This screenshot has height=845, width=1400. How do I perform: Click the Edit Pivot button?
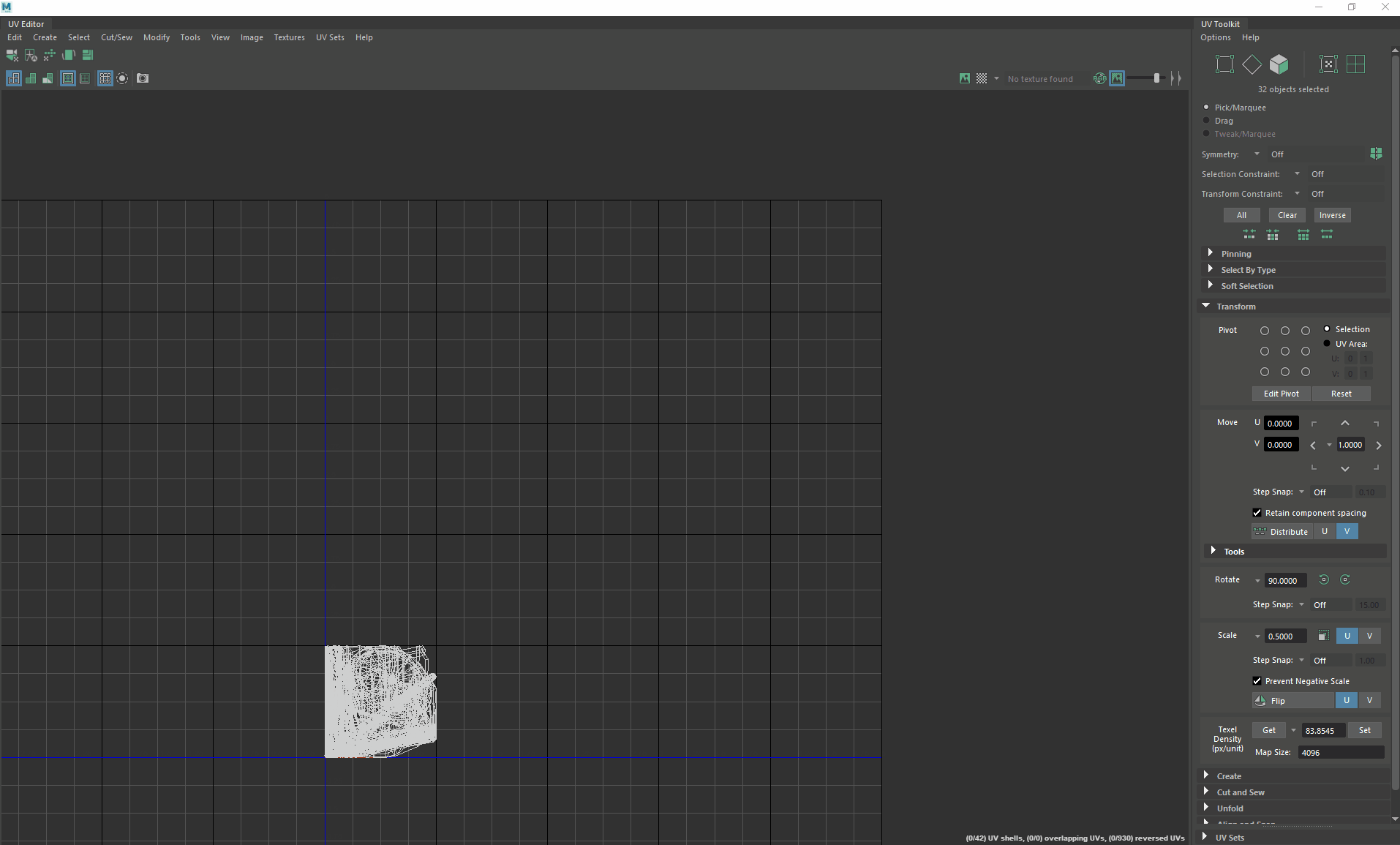tap(1282, 394)
